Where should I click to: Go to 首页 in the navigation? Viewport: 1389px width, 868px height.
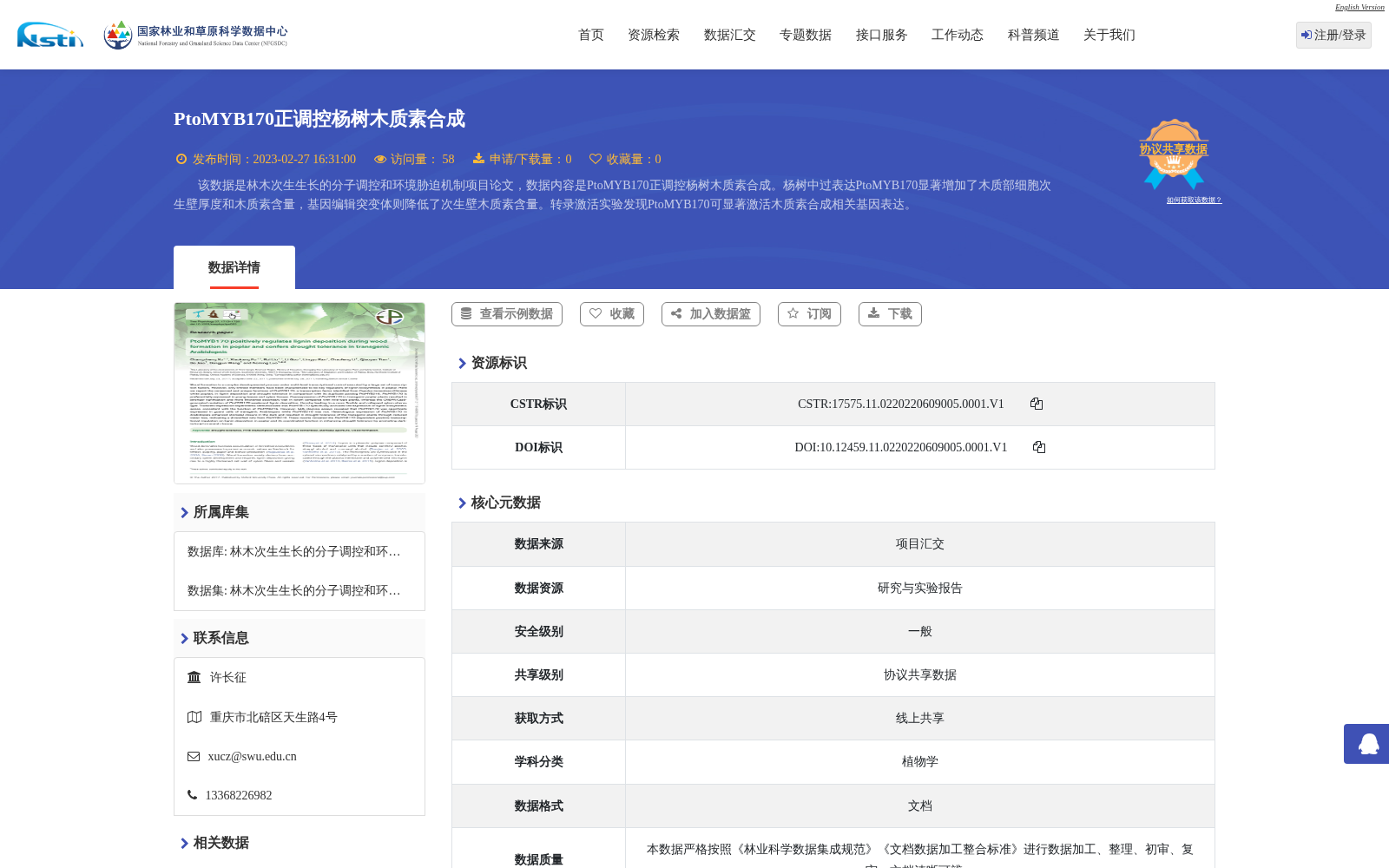click(591, 35)
